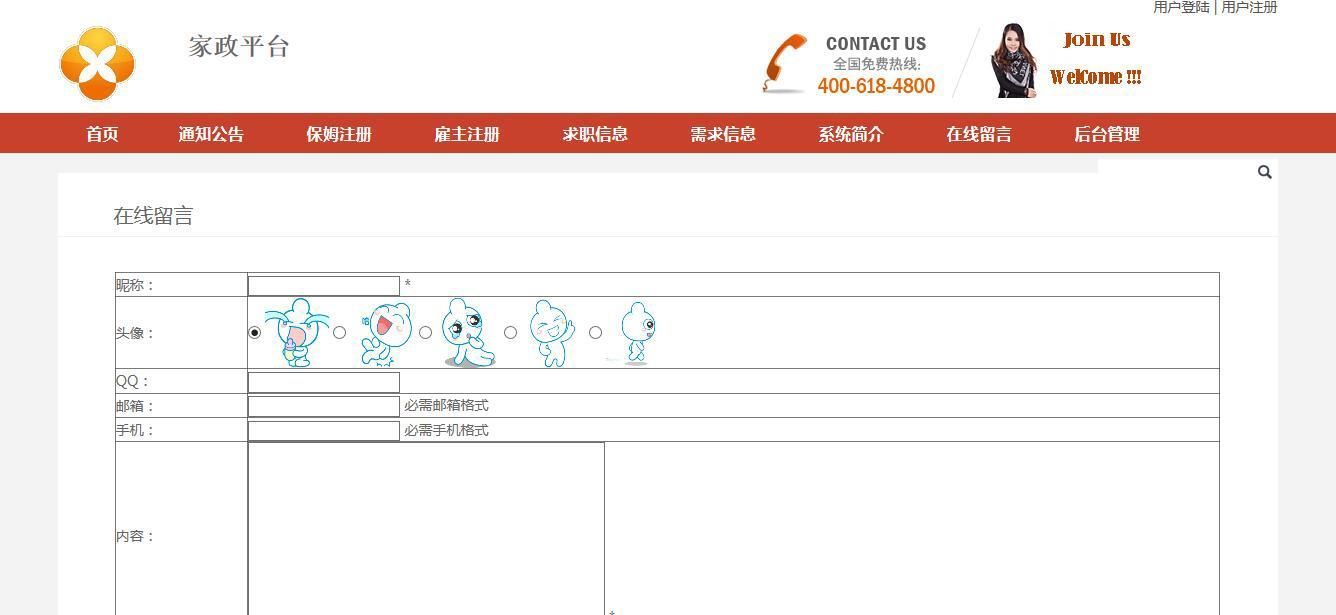Screen dimensions: 1336x615
Task: Click the 400-618-4800 hotline number
Action: pyautogui.click(x=876, y=86)
